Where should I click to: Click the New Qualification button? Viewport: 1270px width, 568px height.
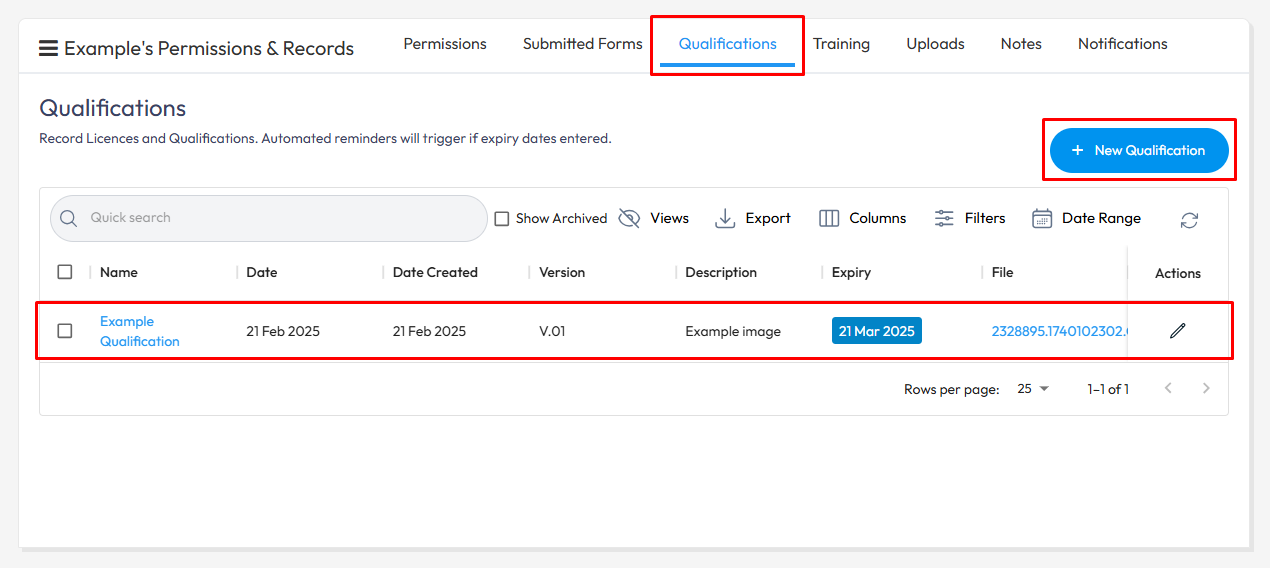point(1139,150)
